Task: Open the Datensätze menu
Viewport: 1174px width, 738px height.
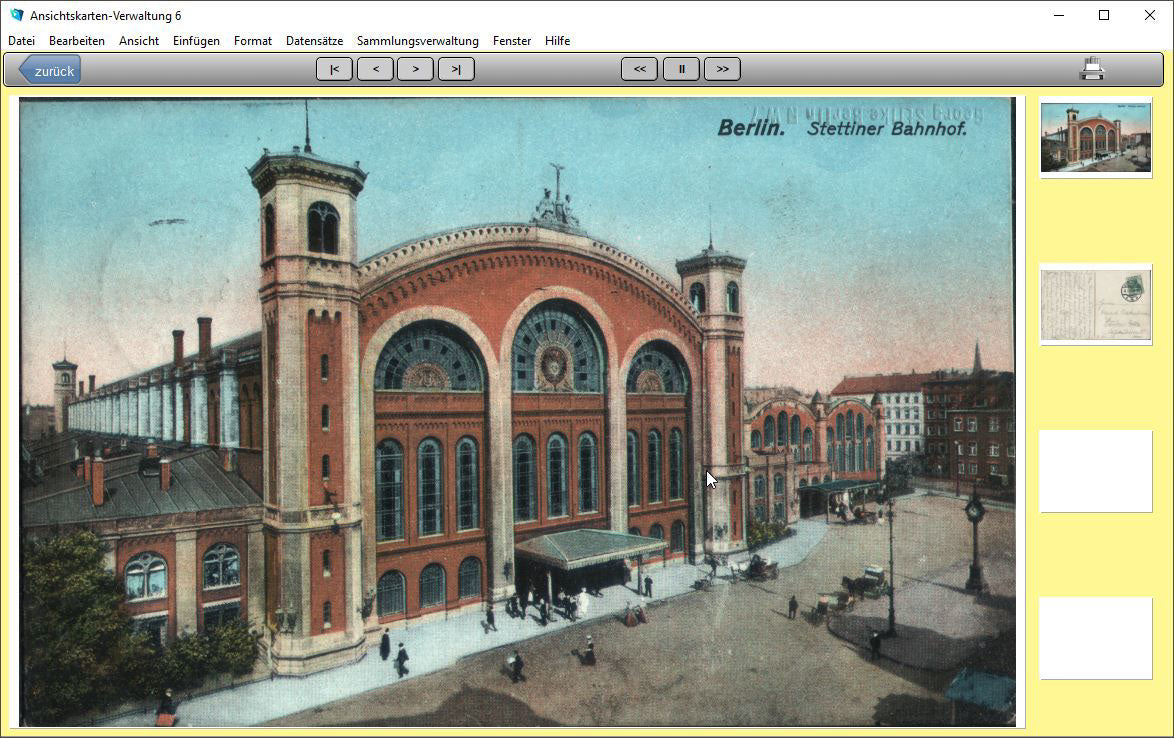Action: (314, 41)
